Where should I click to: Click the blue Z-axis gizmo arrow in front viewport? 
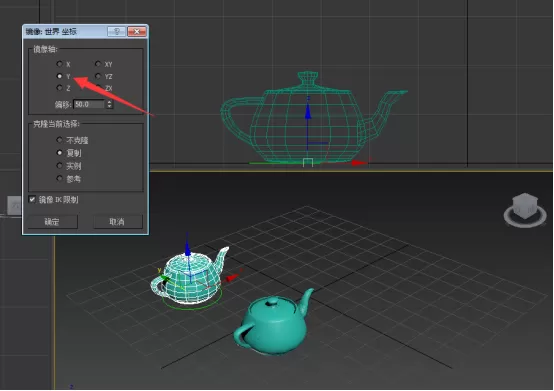click(x=308, y=111)
